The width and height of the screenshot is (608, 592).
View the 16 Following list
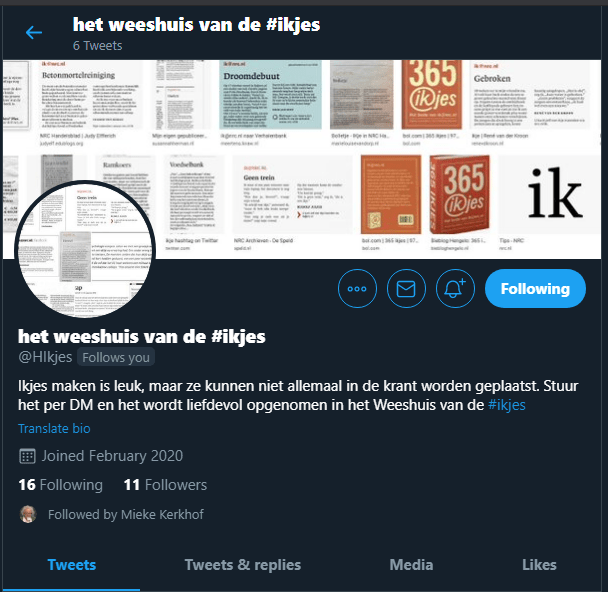[60, 485]
